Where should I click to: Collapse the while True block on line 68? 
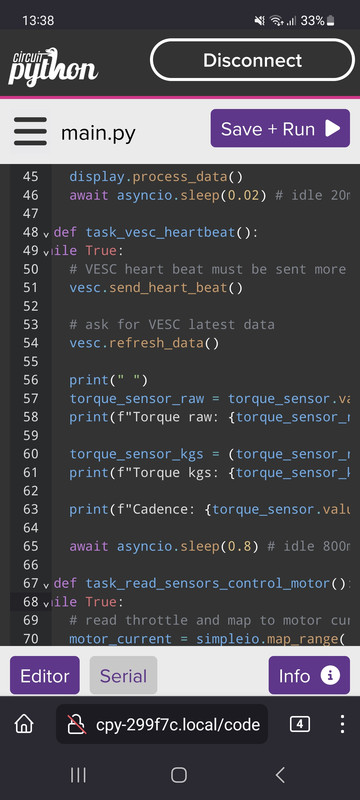46,604
